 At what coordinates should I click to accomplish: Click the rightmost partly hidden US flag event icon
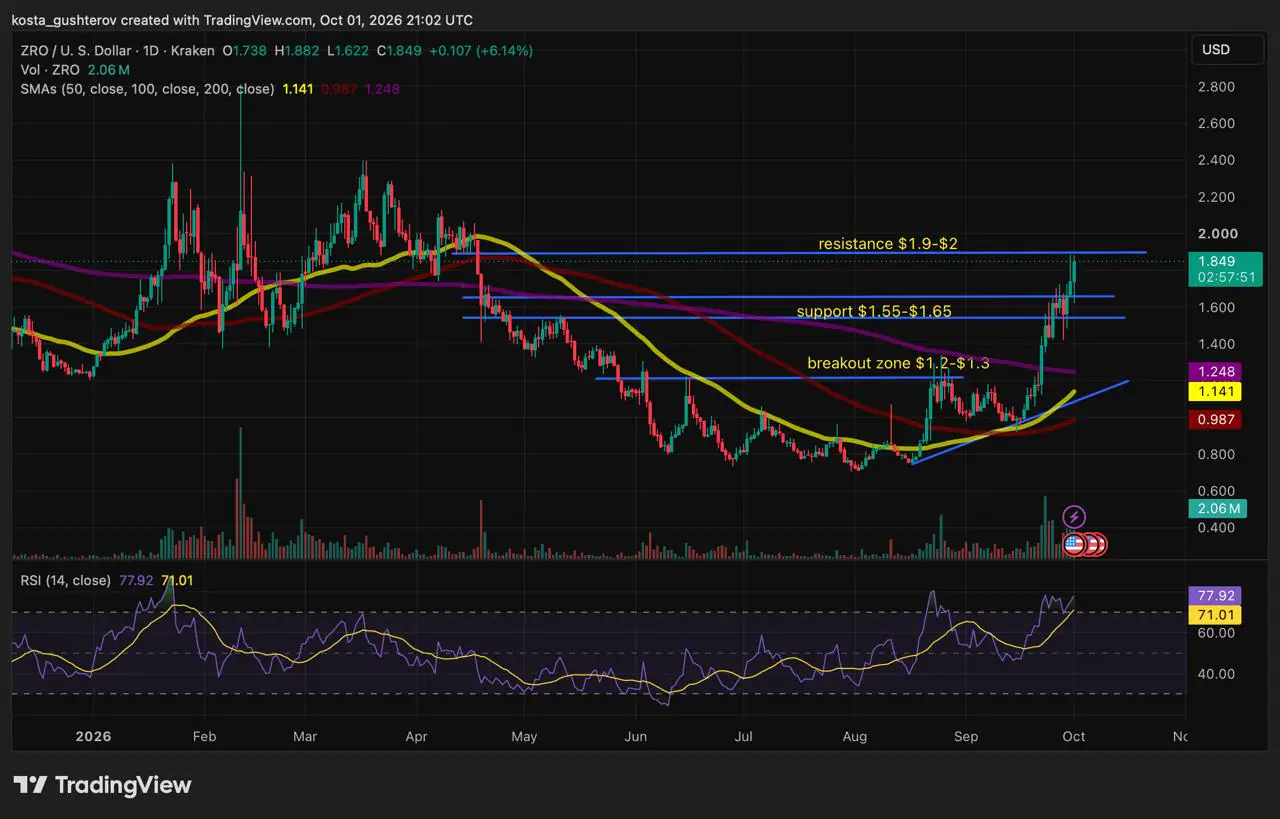point(1101,545)
